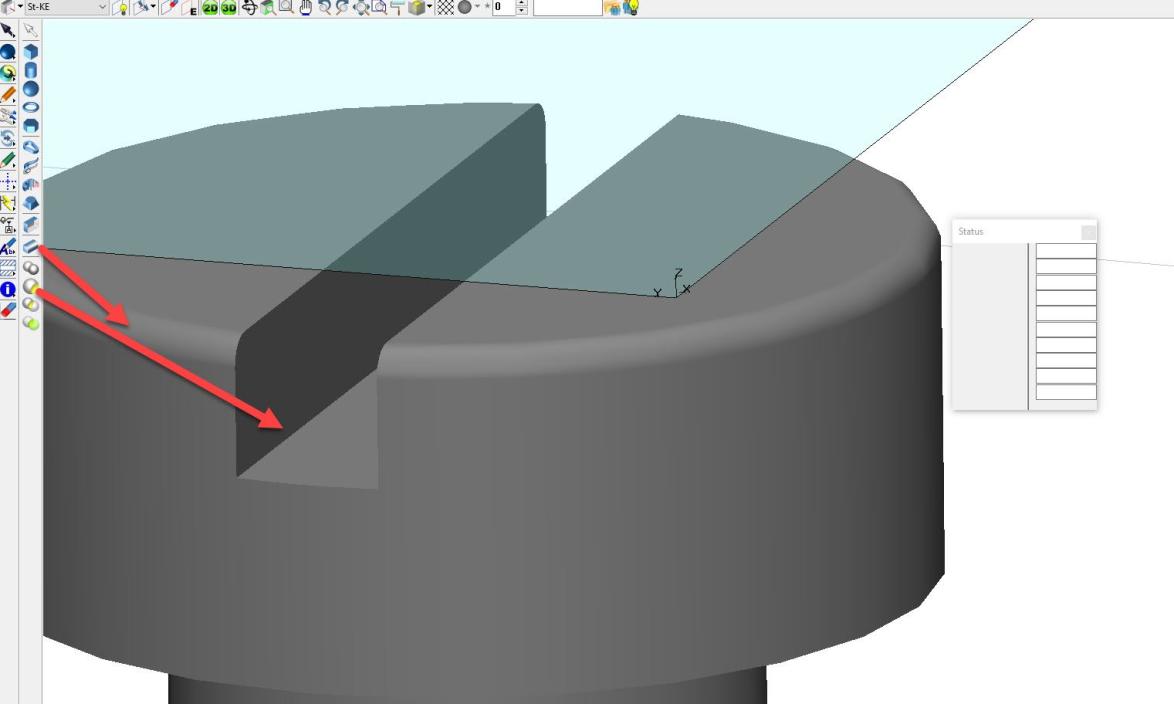Select the black arrow selection tool
Viewport: 1174px width, 704px height.
[7, 31]
